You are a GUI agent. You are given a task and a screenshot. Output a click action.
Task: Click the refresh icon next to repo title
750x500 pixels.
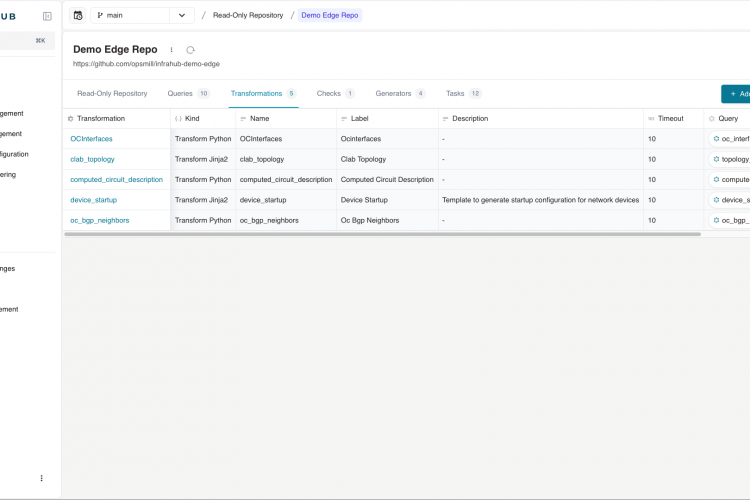190,50
